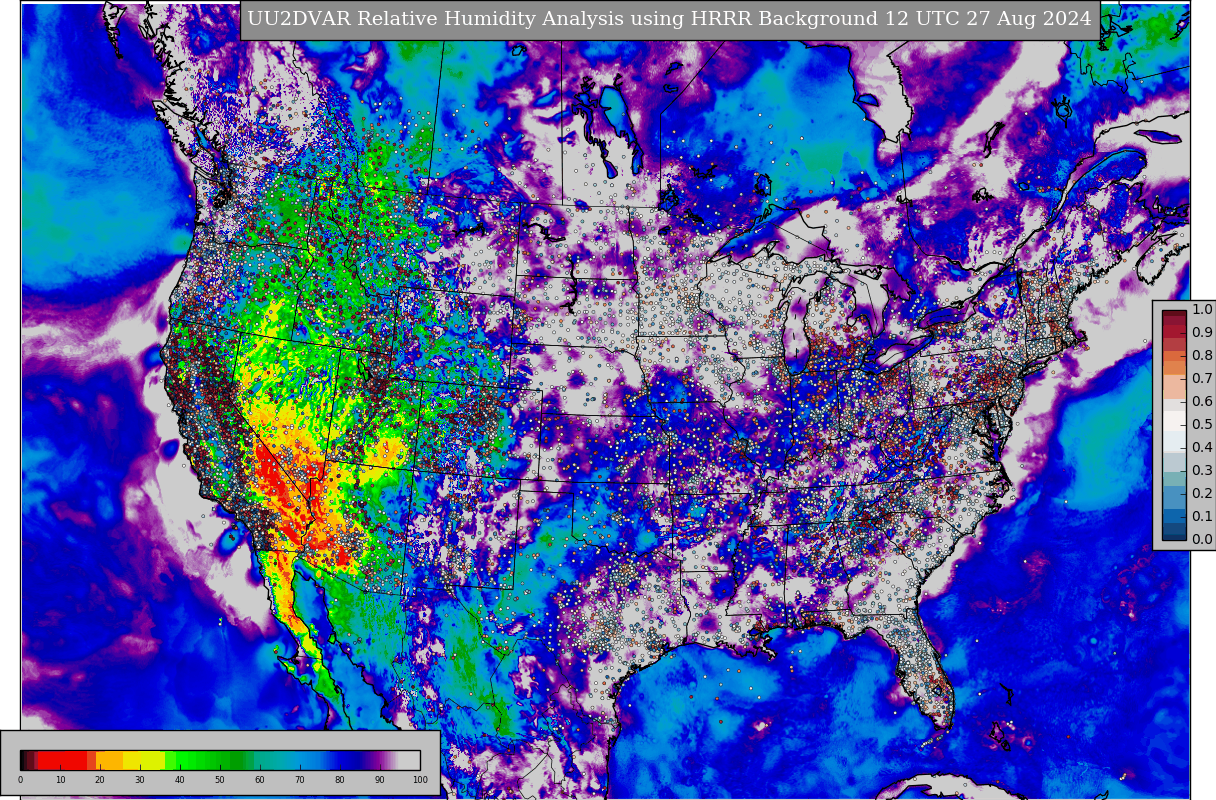Click the "0.7" label on the vertical colorbar
Image resolution: width=1216 pixels, height=800 pixels.
pyautogui.click(x=1202, y=379)
